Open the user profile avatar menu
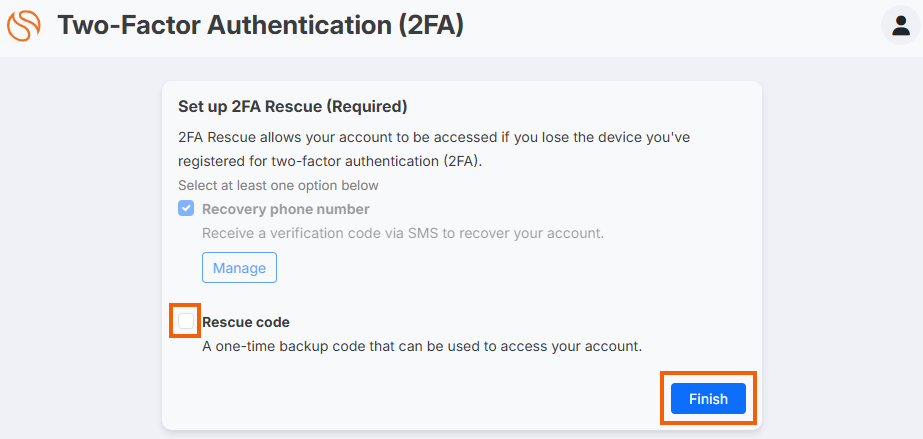The width and height of the screenshot is (923, 439). [900, 26]
